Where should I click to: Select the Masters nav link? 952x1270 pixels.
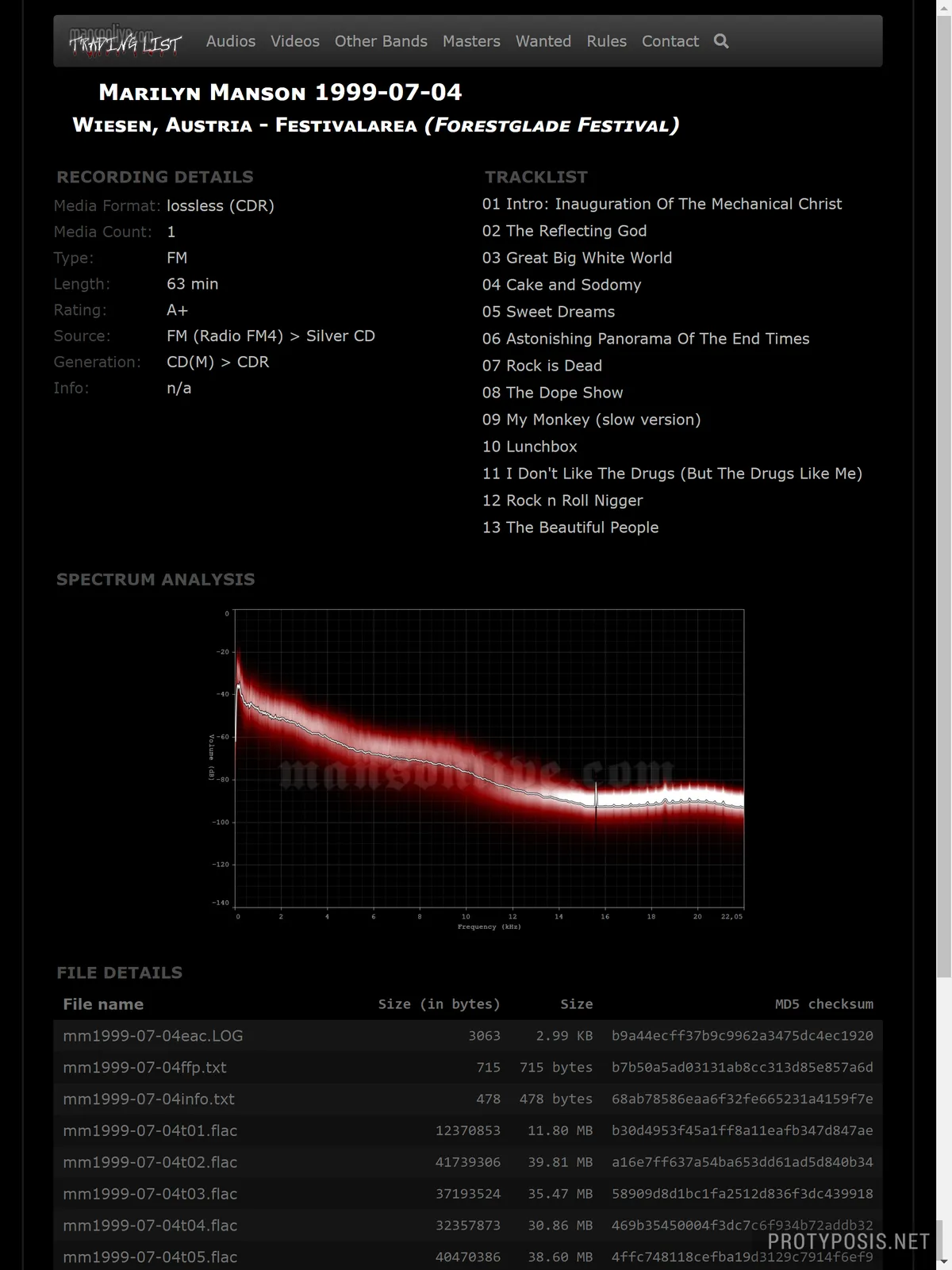tap(471, 41)
